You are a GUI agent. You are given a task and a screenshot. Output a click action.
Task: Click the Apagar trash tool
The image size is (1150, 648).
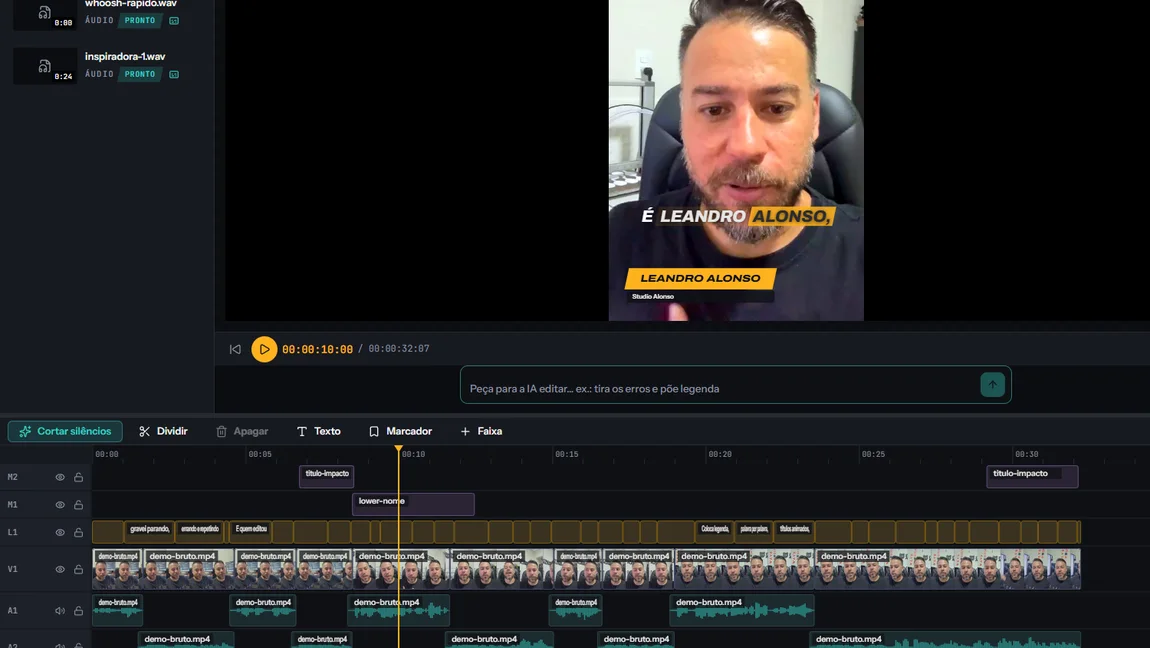pos(242,431)
